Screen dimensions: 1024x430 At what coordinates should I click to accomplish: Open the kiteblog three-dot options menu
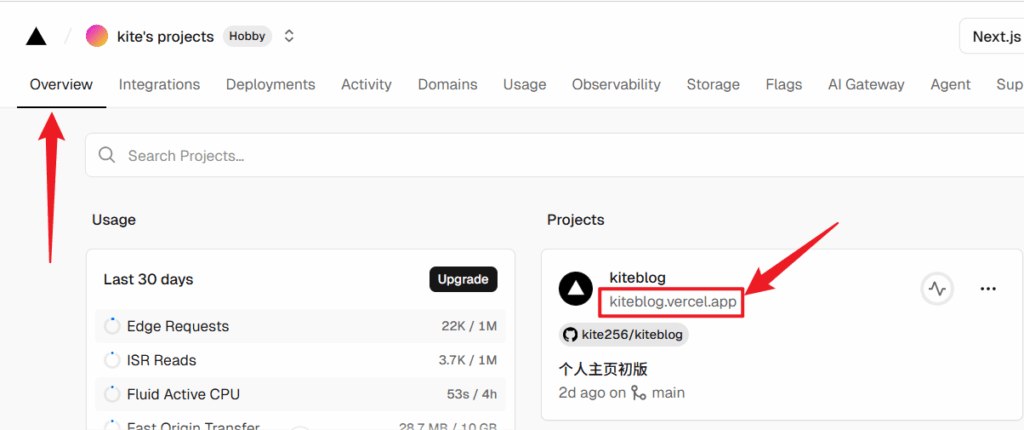[988, 289]
